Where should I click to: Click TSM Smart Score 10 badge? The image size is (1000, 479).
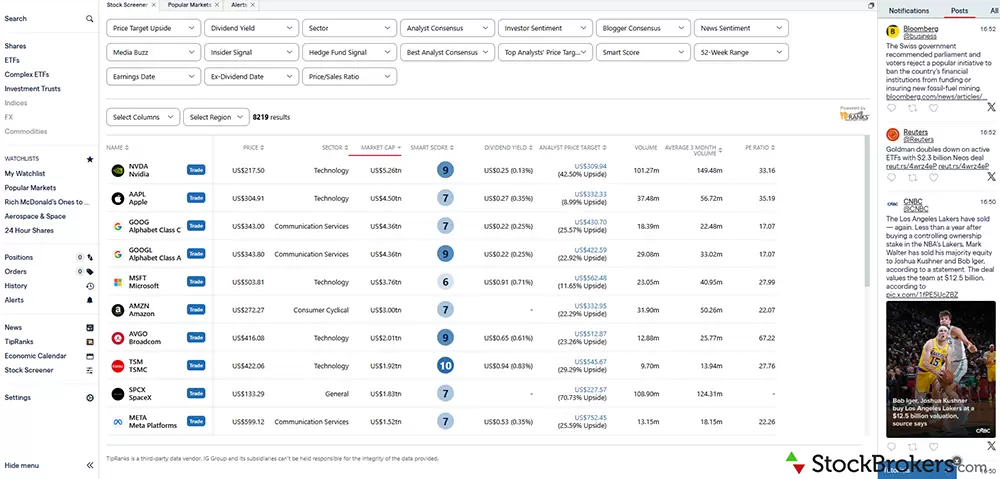[445, 366]
